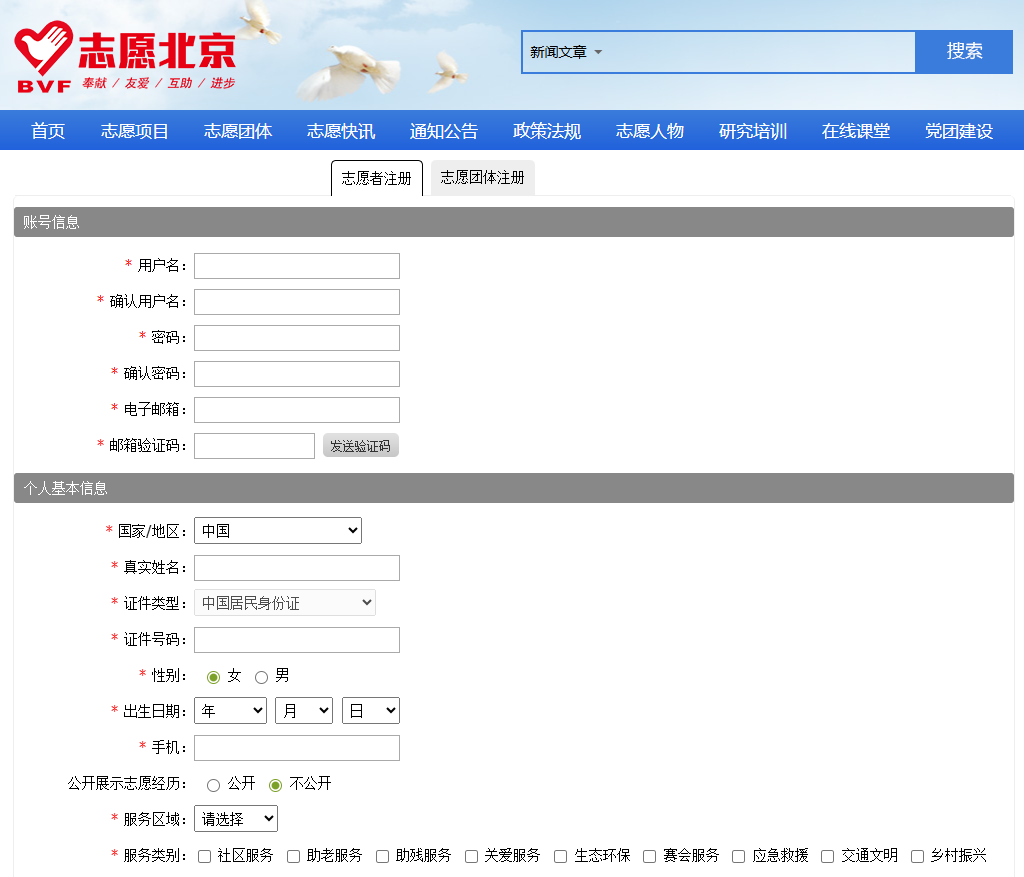The image size is (1024, 877).
Task: Check the 社区服务 checkbox
Action: [x=205, y=856]
